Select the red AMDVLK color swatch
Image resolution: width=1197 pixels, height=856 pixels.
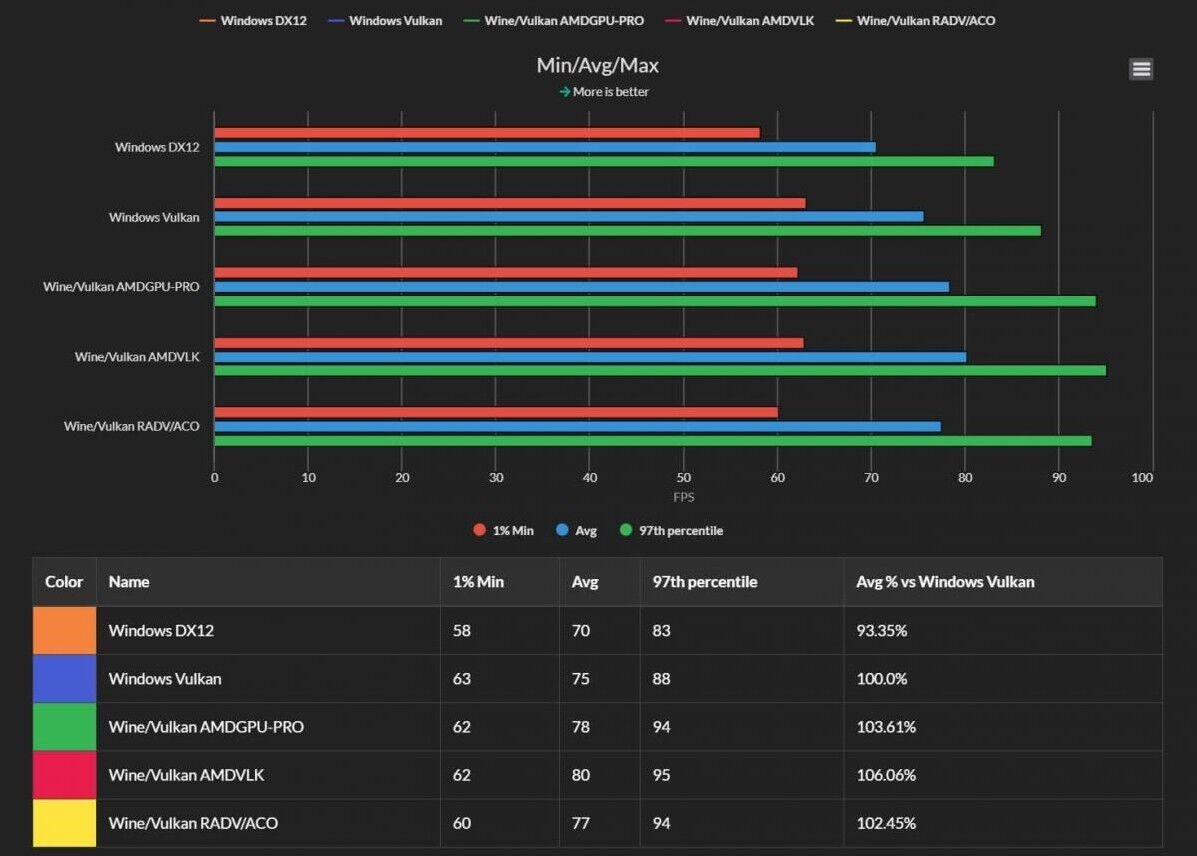coord(64,775)
